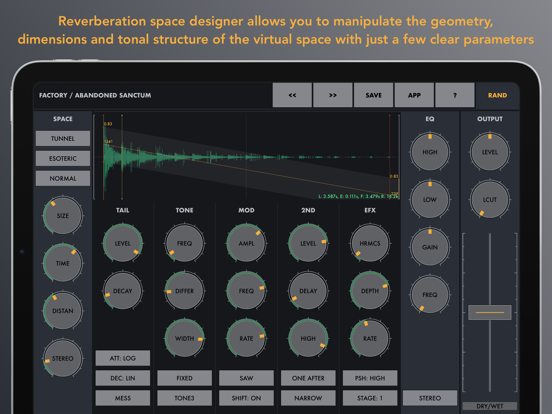This screenshot has width=552, height=414.
Task: Toggle the ATT: LOG attack curve
Action: click(123, 358)
